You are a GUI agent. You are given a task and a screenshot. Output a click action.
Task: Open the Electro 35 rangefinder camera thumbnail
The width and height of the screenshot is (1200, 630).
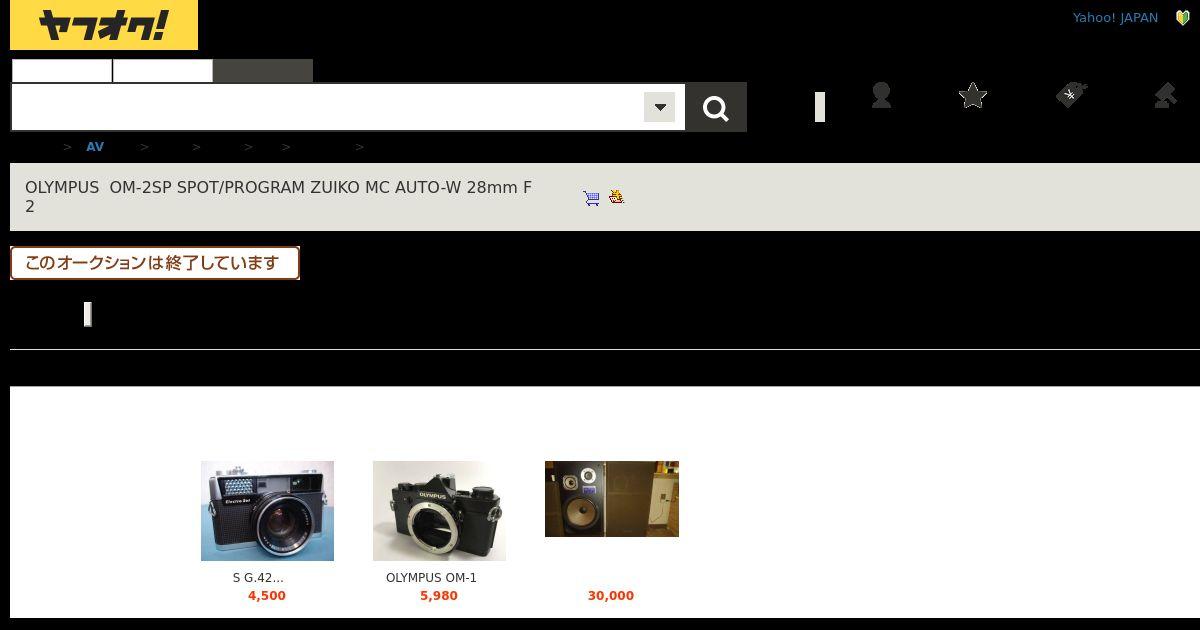tap(267, 511)
